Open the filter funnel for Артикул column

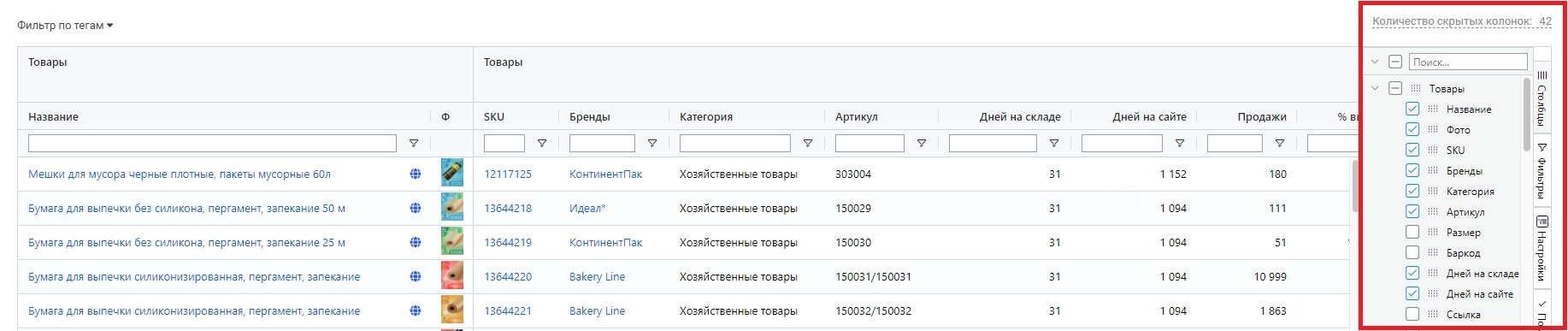[x=922, y=144]
